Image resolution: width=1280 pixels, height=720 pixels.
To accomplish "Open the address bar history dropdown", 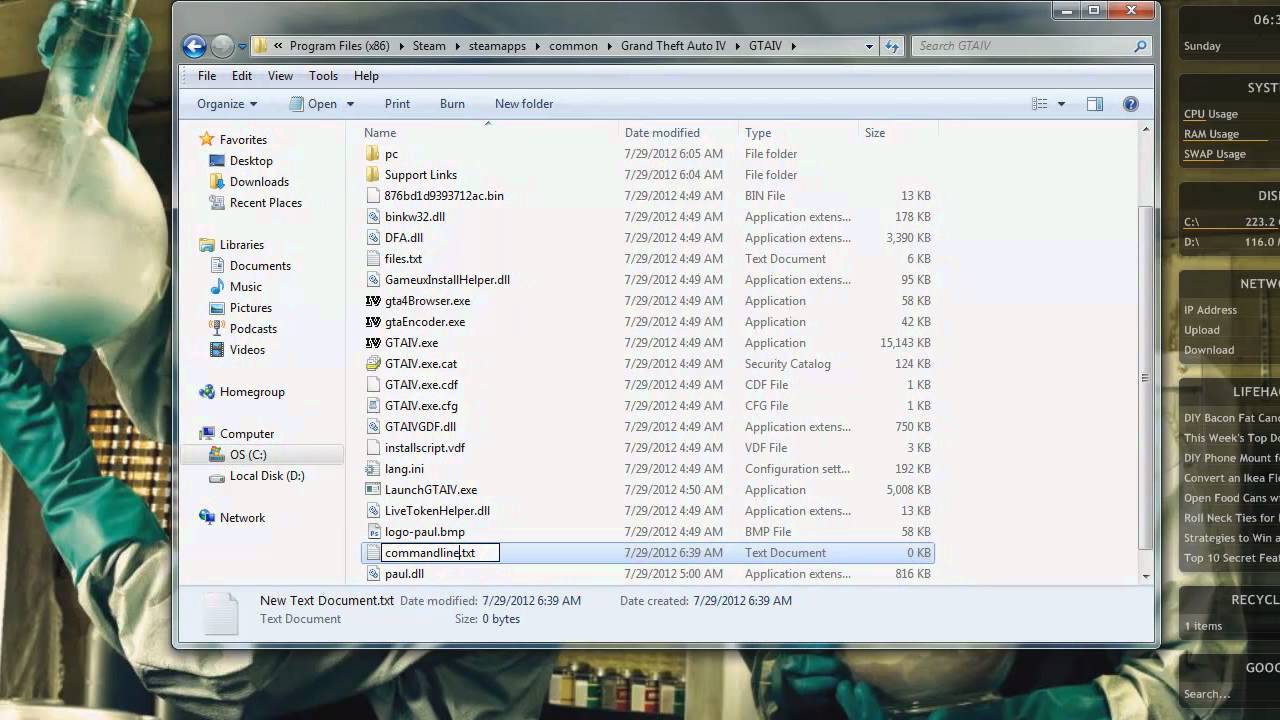I will (x=869, y=46).
